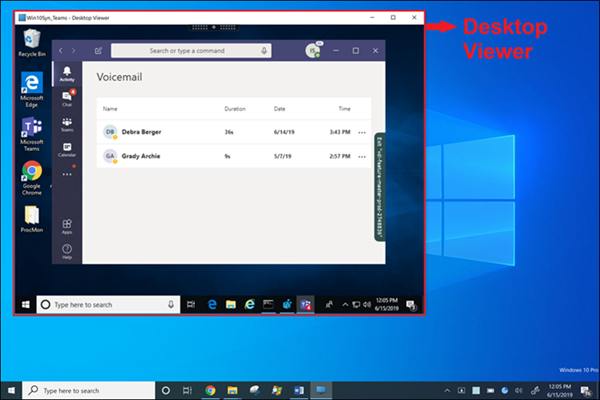The height and width of the screenshot is (400, 600).
Task: Go back using Teams back arrow
Action: [x=61, y=50]
